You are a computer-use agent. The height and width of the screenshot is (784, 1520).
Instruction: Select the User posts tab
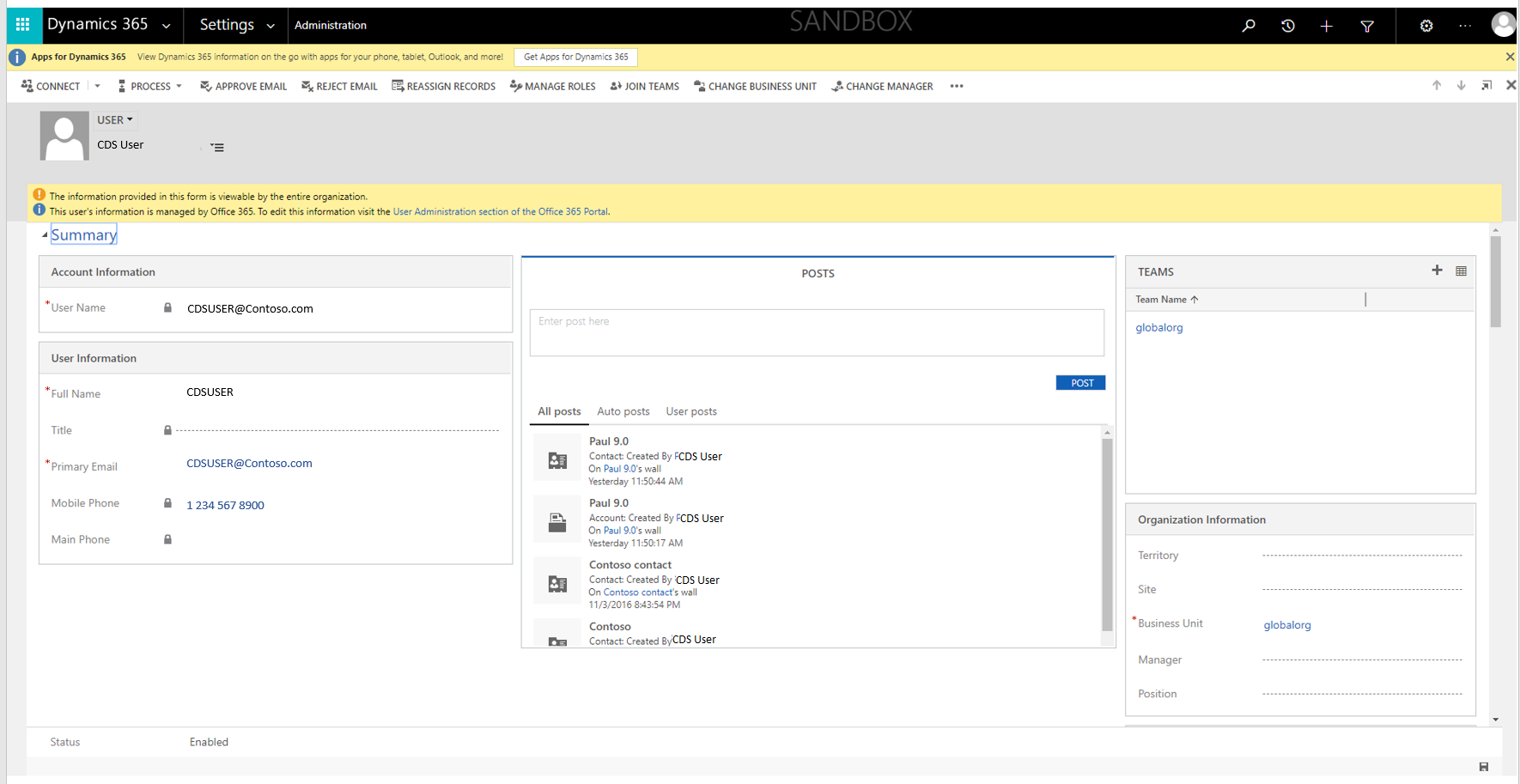pos(691,411)
